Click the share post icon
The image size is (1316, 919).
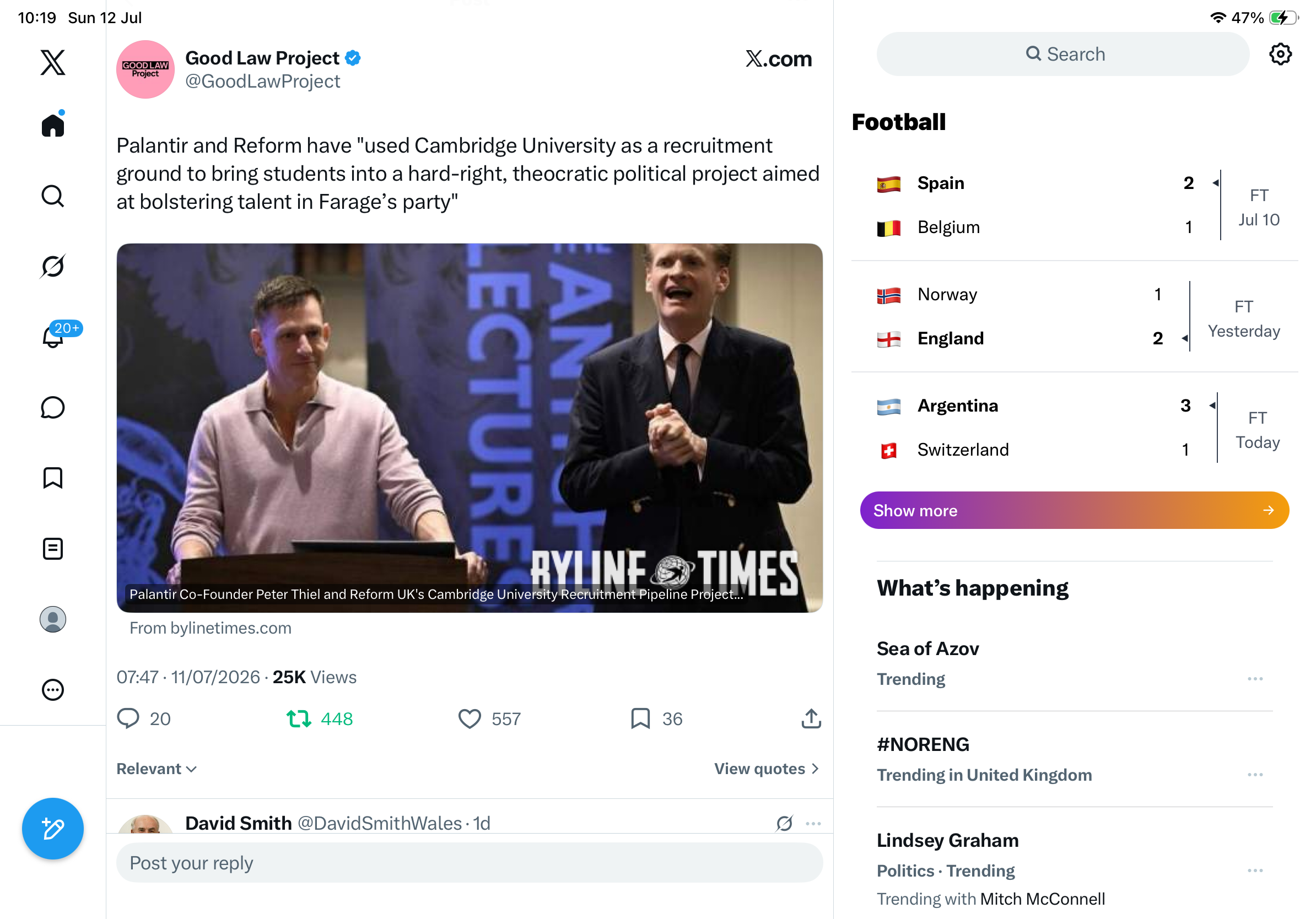[811, 718]
